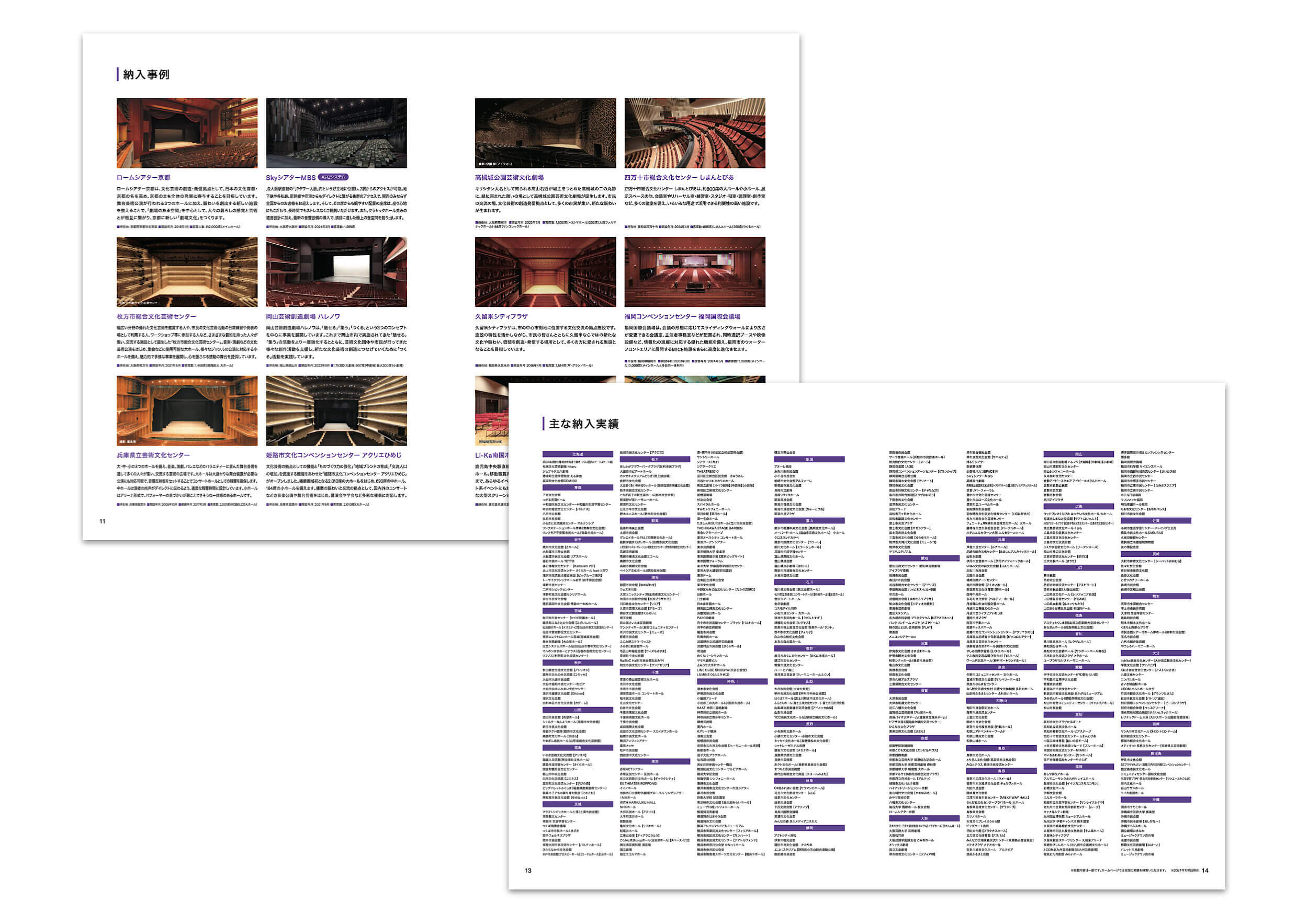The image size is (1308, 924).
Task: Click the 福岡コンベンションセンター 福岡国際会議場 title
Action: 682,316
